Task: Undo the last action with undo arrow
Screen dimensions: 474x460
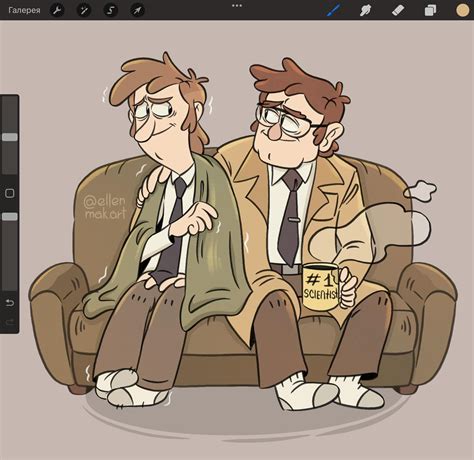Action: tap(10, 303)
